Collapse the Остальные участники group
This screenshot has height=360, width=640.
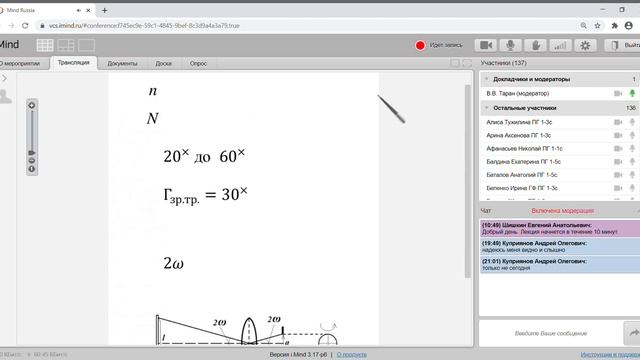[x=486, y=108]
